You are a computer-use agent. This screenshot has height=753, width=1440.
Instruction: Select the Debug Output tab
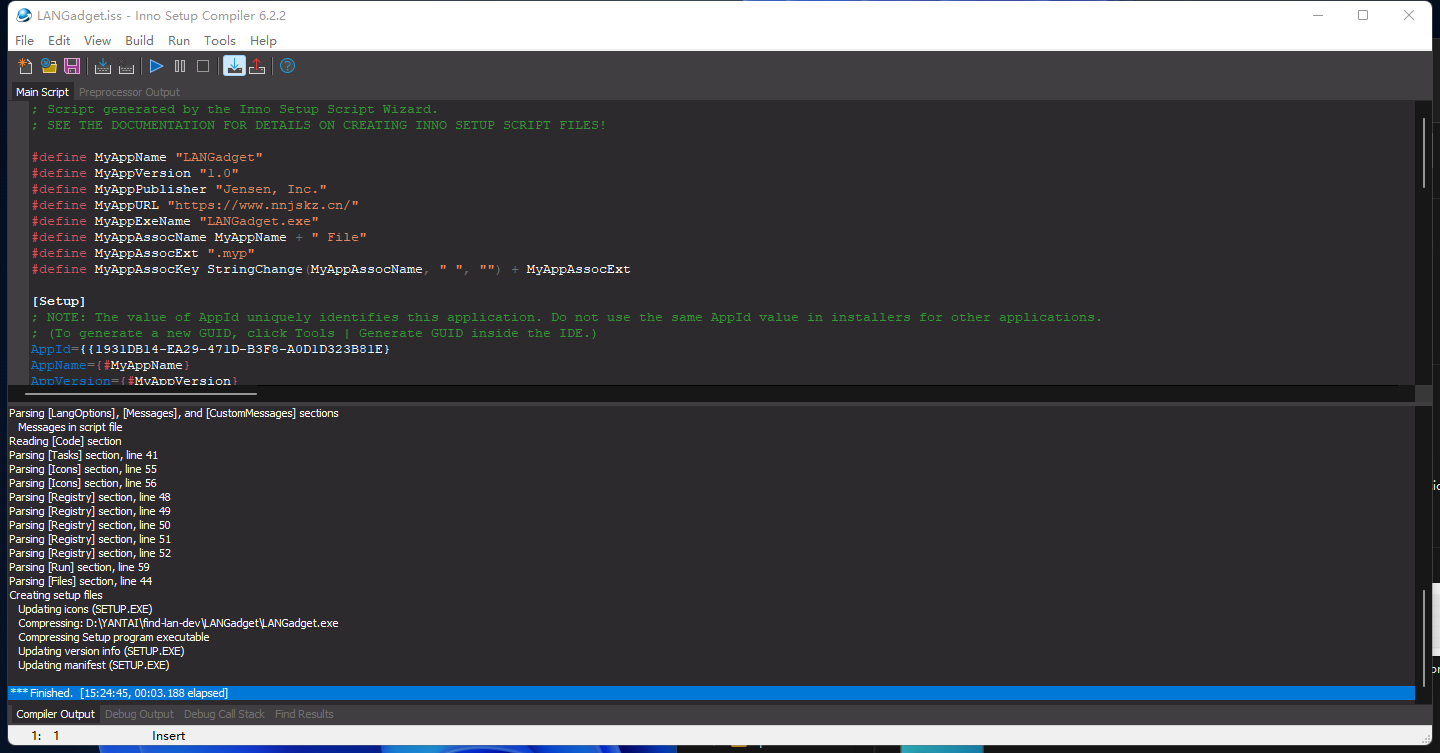[139, 714]
